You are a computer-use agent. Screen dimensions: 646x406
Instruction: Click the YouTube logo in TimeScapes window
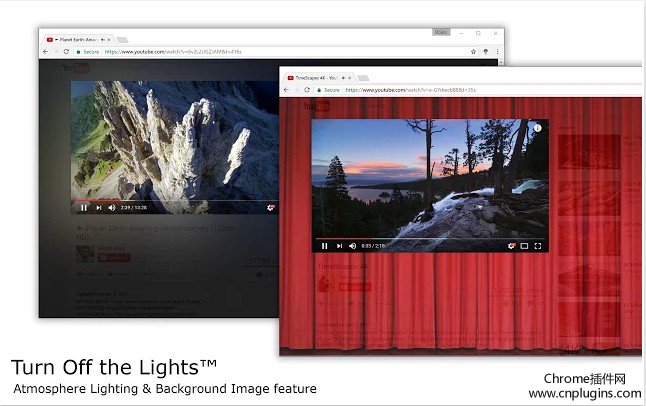tap(316, 106)
